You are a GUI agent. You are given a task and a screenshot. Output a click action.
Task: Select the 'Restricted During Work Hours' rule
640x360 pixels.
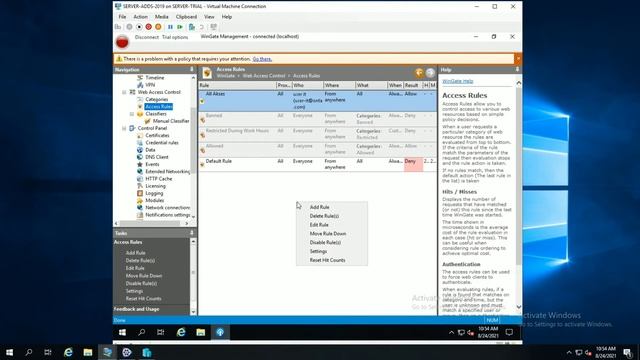coord(318,134)
